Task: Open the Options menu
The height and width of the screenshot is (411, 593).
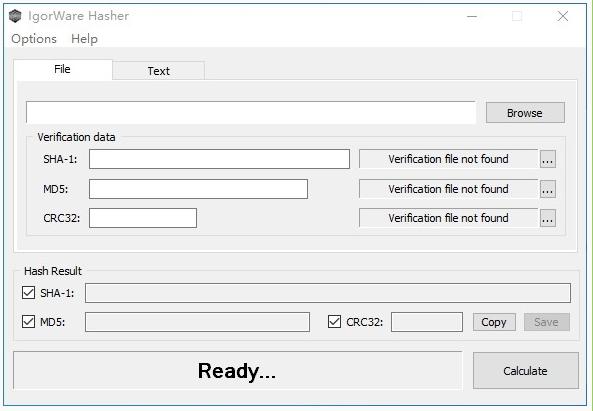Action: [34, 39]
